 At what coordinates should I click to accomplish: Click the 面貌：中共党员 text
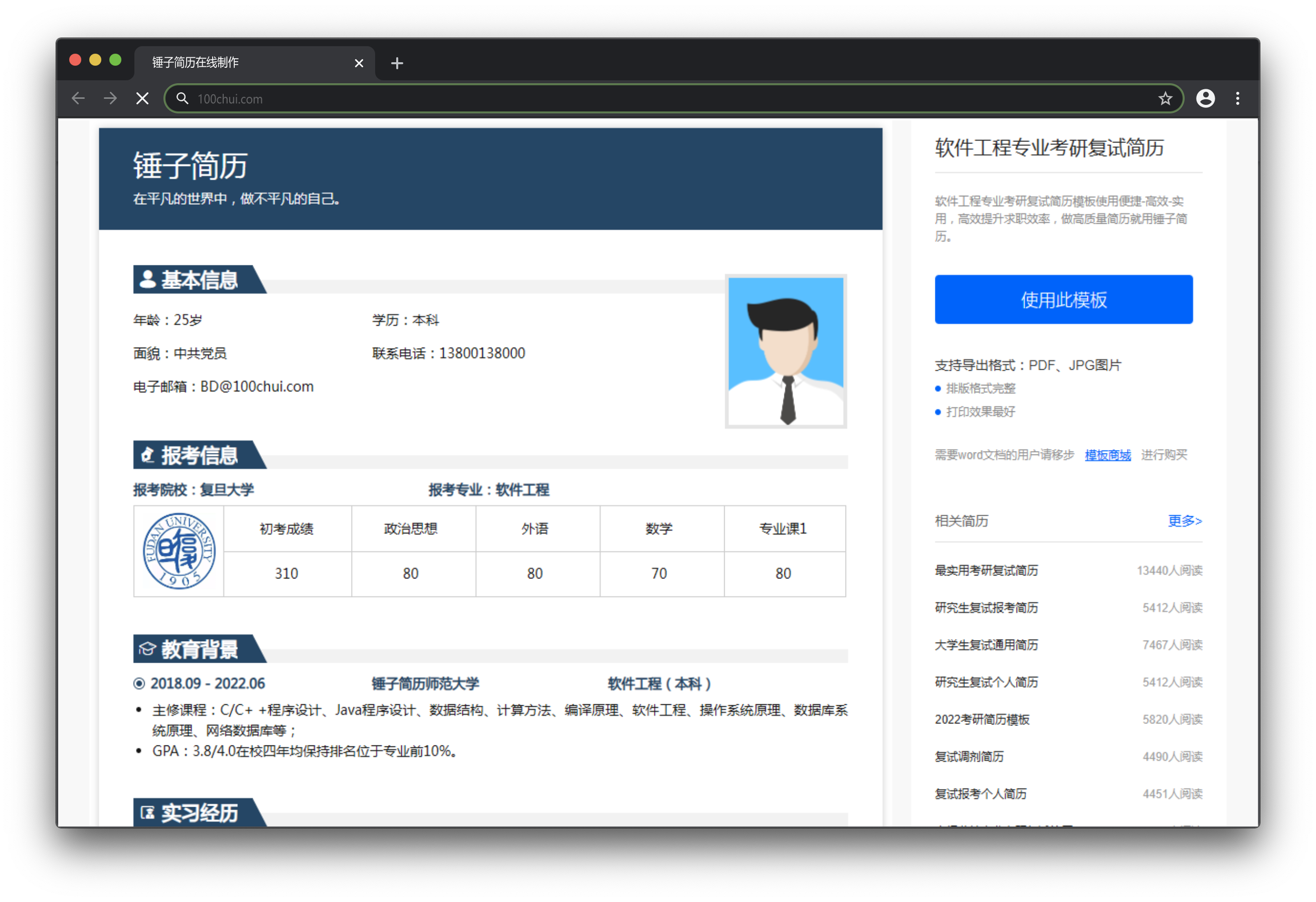180,353
